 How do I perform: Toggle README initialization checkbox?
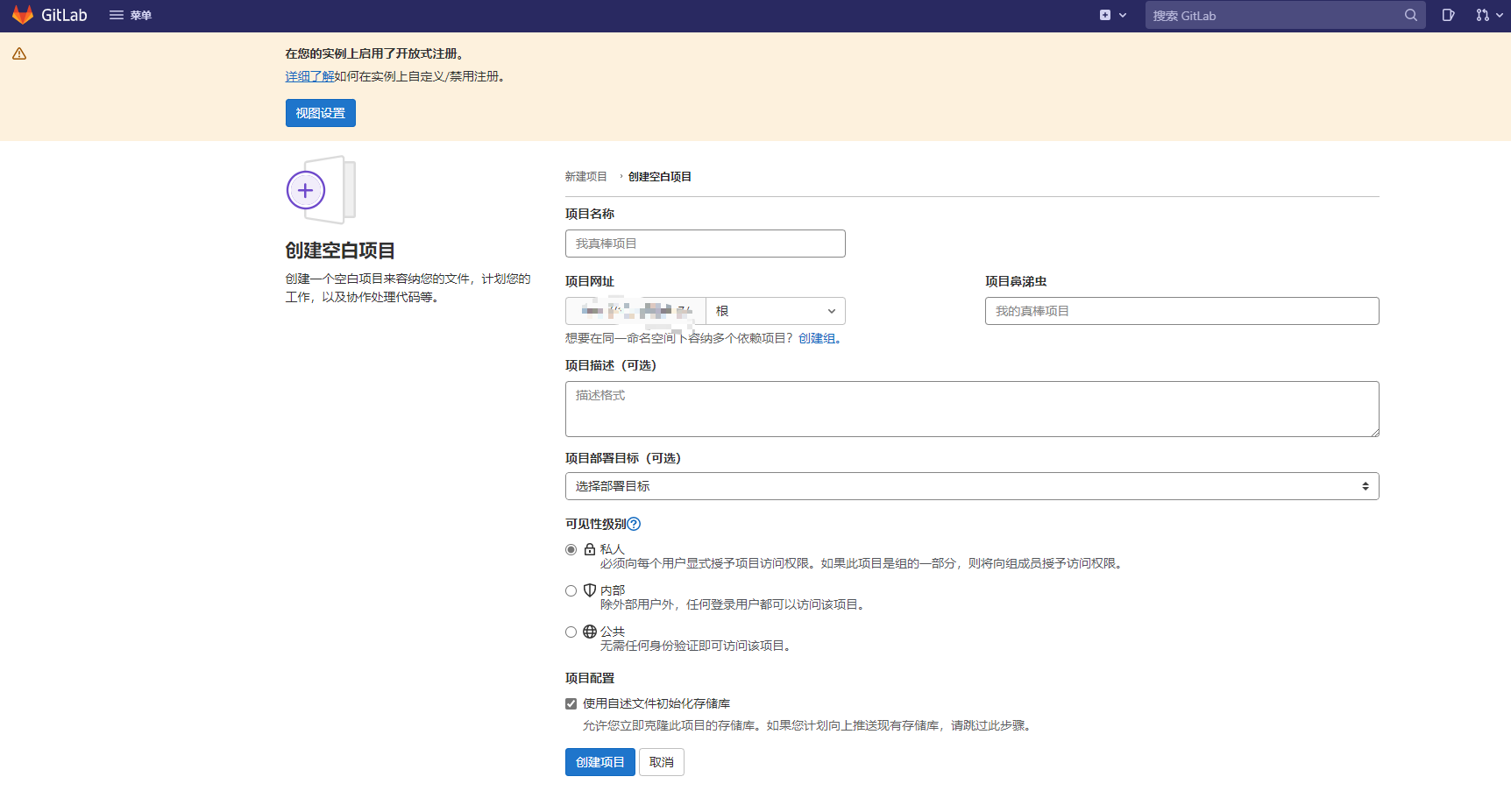571,704
